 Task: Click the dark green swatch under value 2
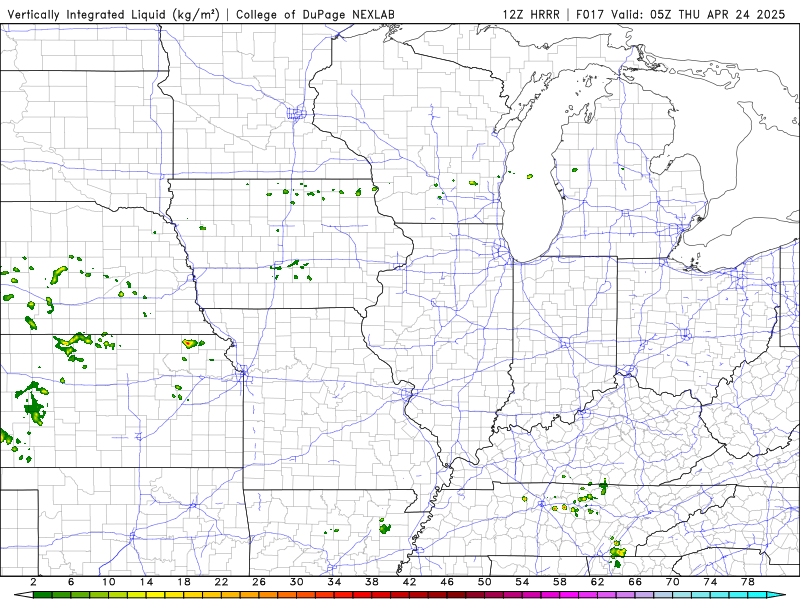click(x=43, y=595)
